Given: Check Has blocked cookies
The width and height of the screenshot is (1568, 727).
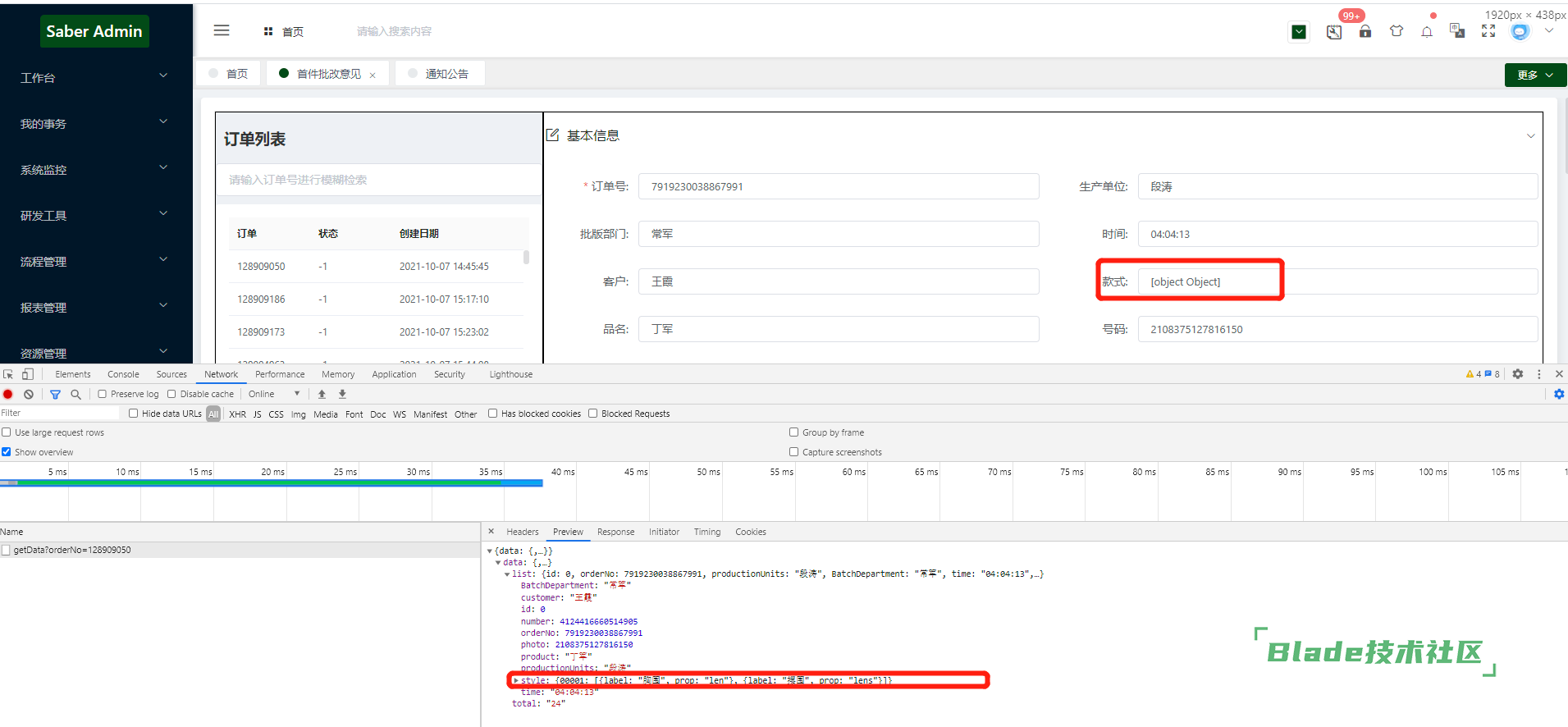Looking at the screenshot, I should (493, 414).
